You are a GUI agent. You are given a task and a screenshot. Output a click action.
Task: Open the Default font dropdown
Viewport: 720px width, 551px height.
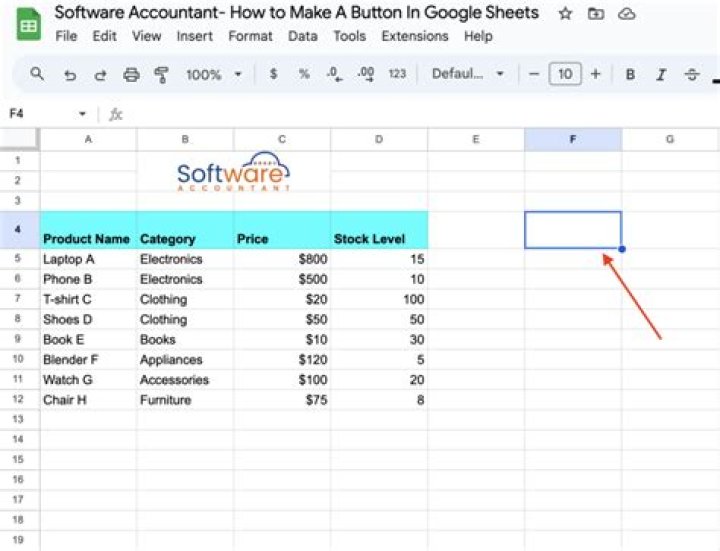pos(468,73)
